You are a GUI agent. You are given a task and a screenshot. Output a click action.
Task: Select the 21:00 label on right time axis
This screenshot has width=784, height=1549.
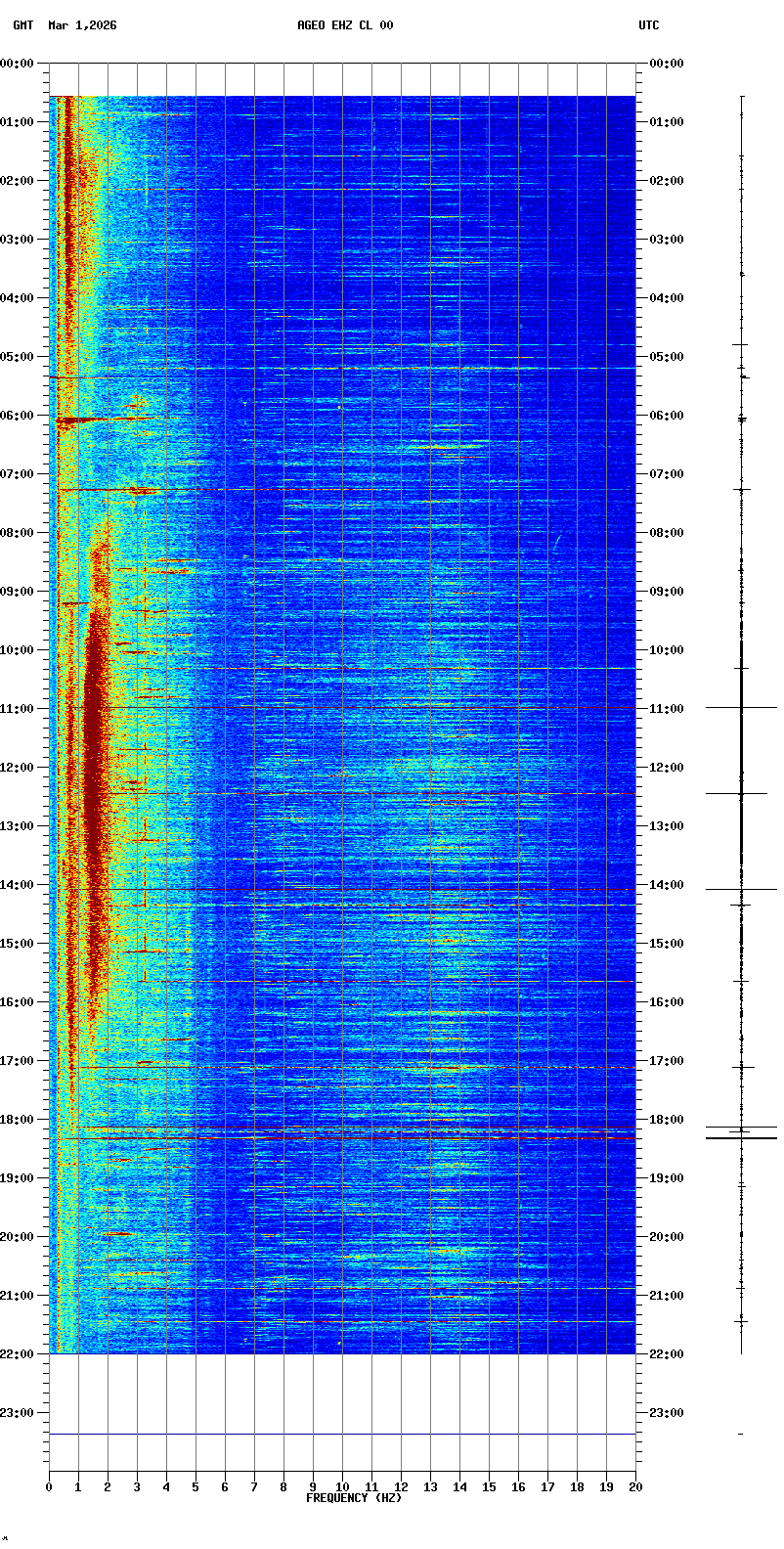[666, 1296]
